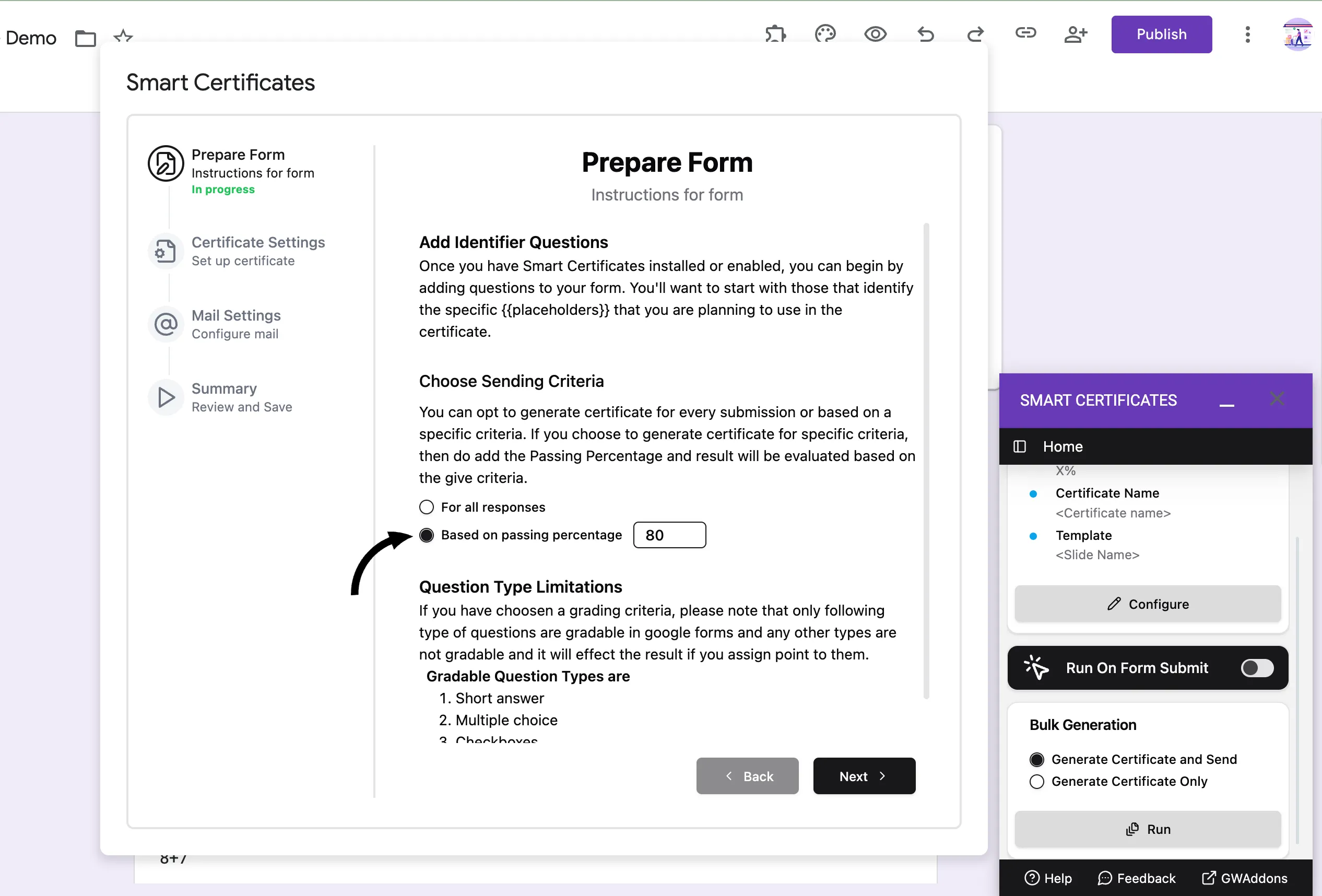
Task: Click the "2. Multiple choice" list item
Action: coord(498,720)
